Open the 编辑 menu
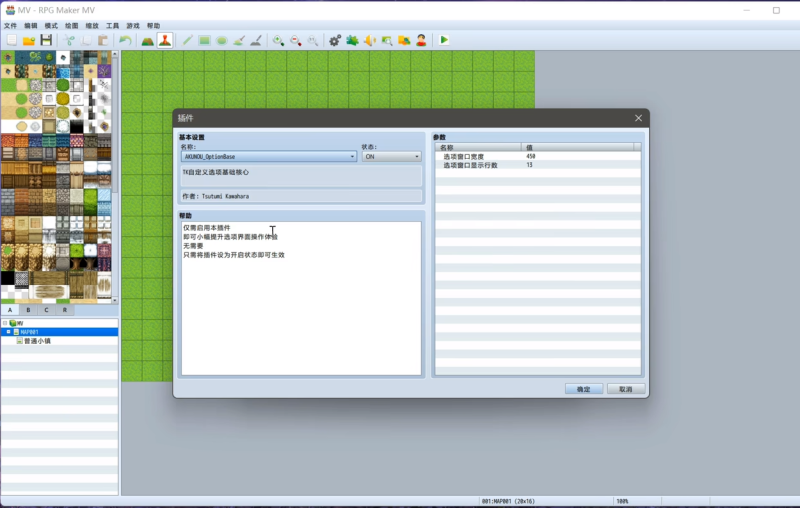Image resolution: width=800 pixels, height=508 pixels. pos(31,26)
